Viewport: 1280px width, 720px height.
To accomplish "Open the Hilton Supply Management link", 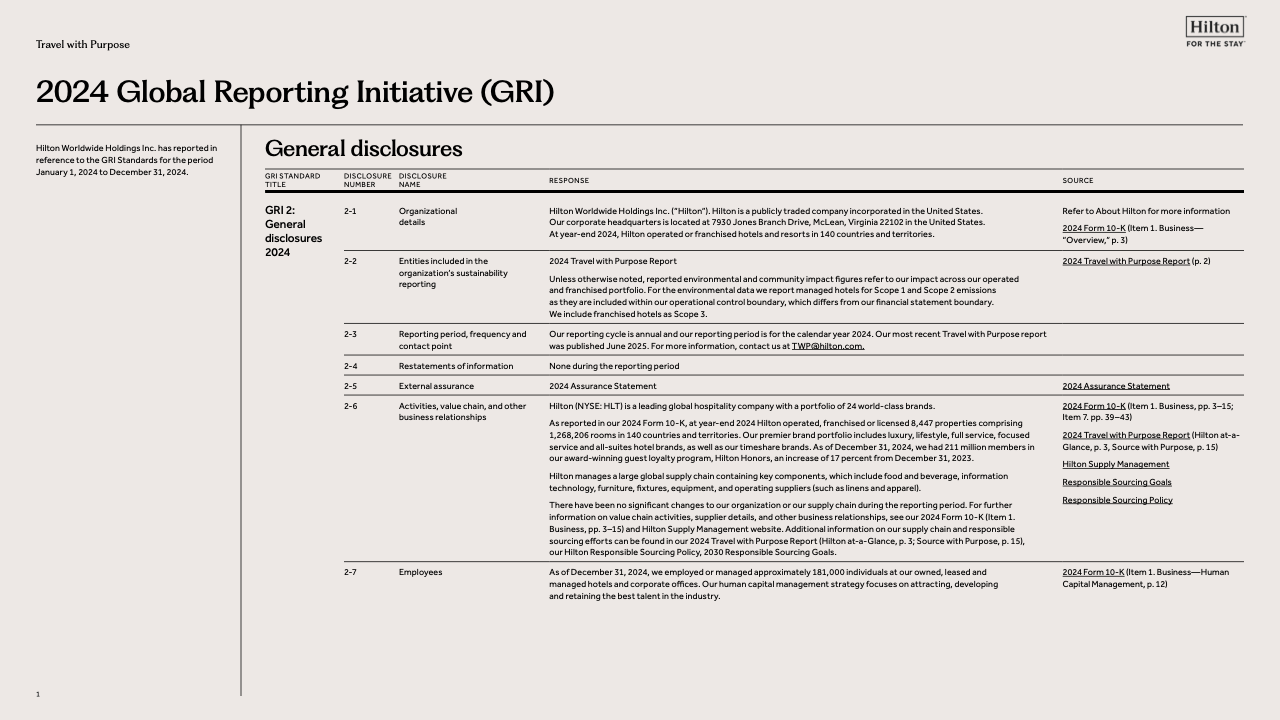I will (1115, 464).
